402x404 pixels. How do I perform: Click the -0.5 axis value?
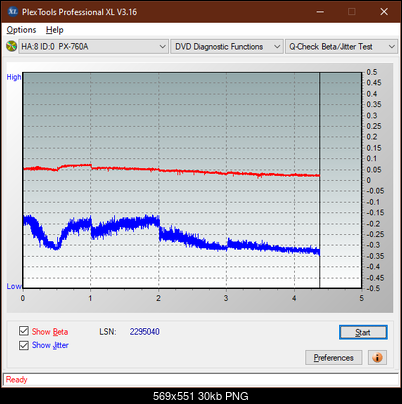tap(373, 288)
